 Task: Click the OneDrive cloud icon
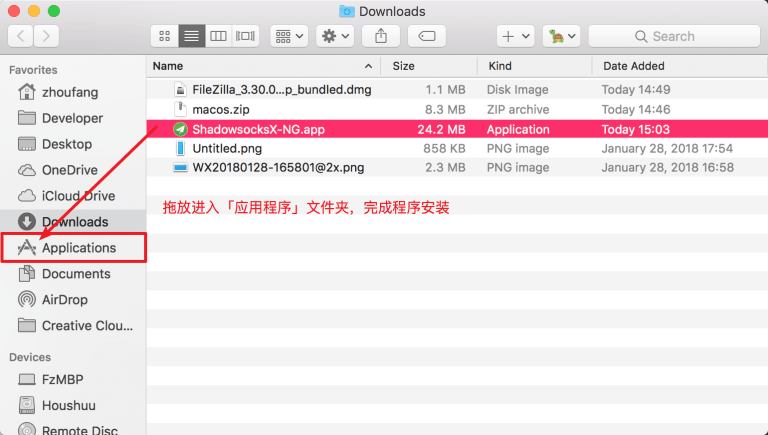(x=26, y=170)
